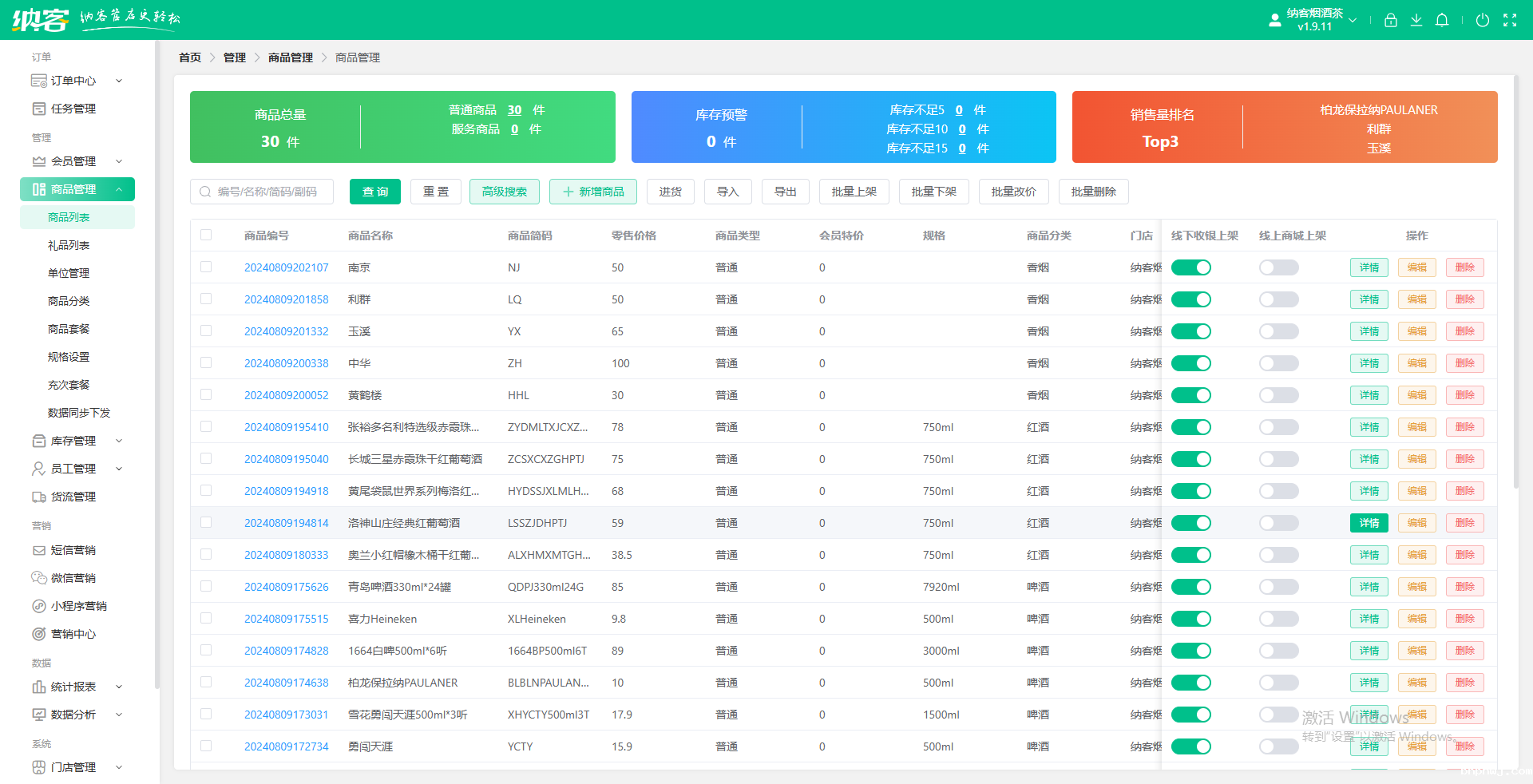Click the download icon in top bar
This screenshot has height=784, width=1533.
[x=1416, y=20]
